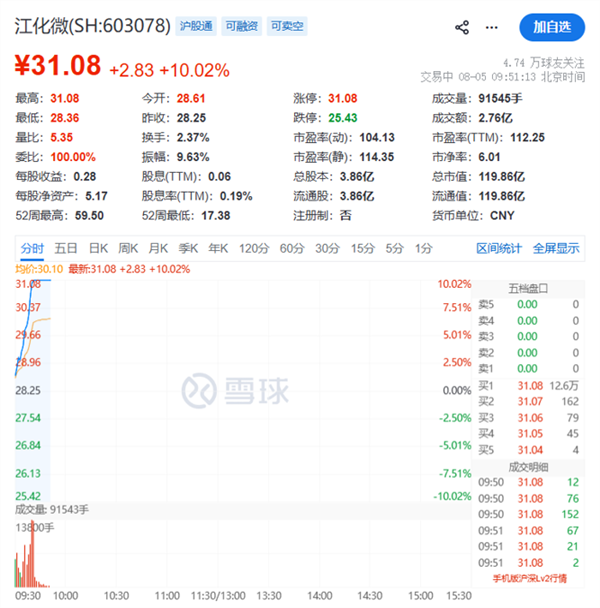600x608 pixels.
Task: Click the 沪股通 tag
Action: click(x=196, y=26)
